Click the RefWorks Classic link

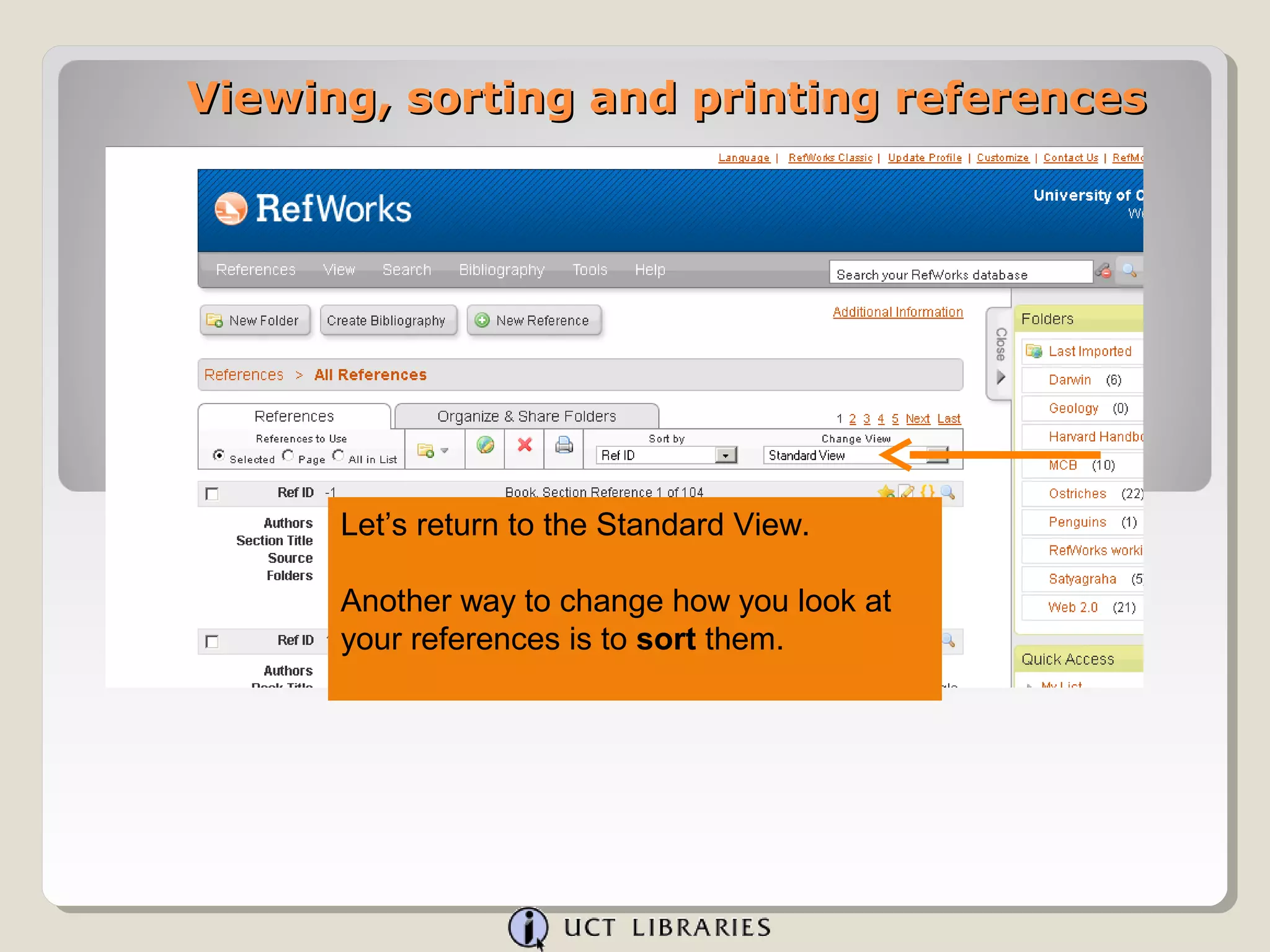pyautogui.click(x=830, y=158)
